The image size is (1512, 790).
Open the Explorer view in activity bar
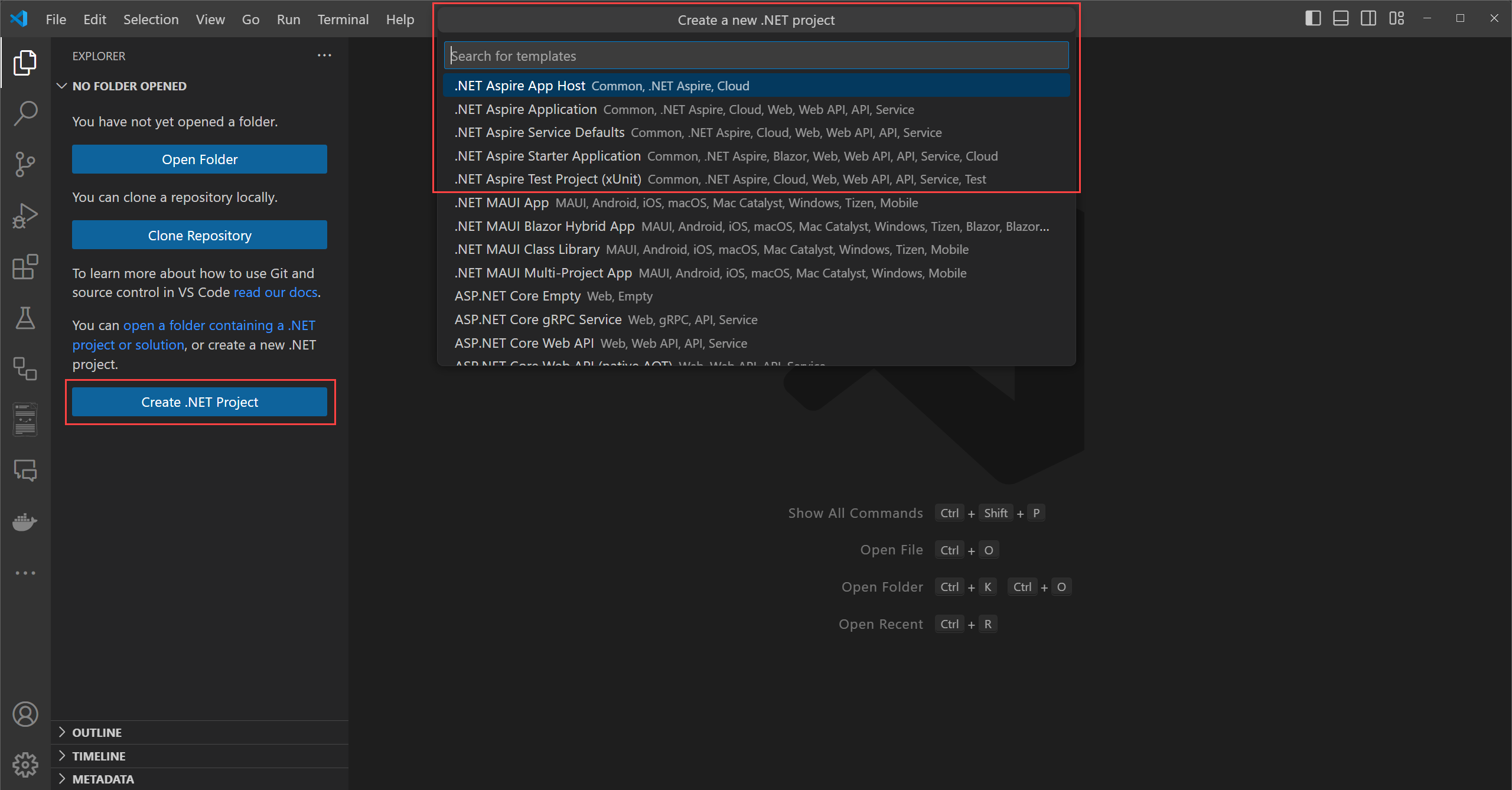(x=25, y=63)
